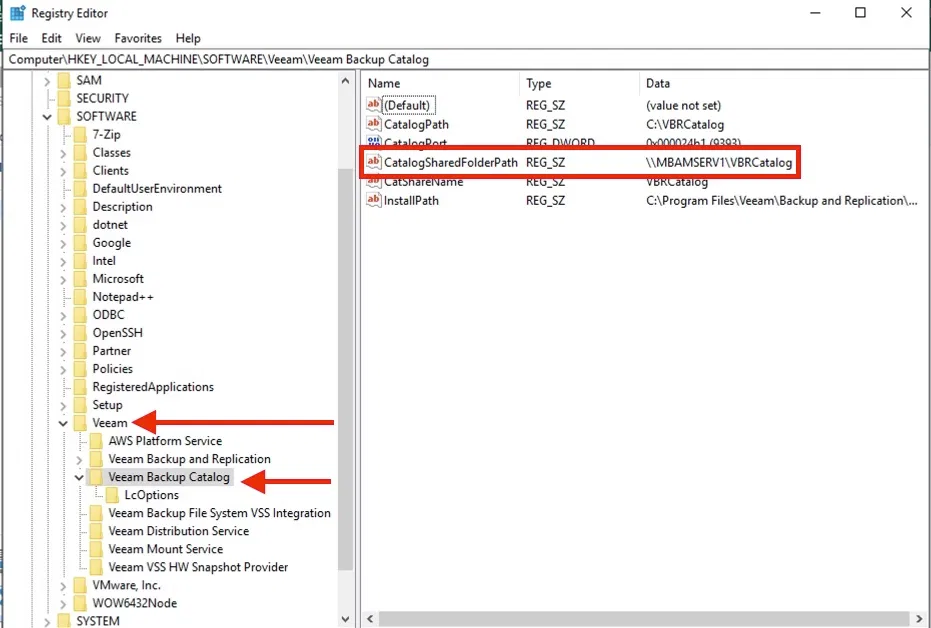
Task: Click the string icon next to CatalogPath
Action: (x=373, y=124)
